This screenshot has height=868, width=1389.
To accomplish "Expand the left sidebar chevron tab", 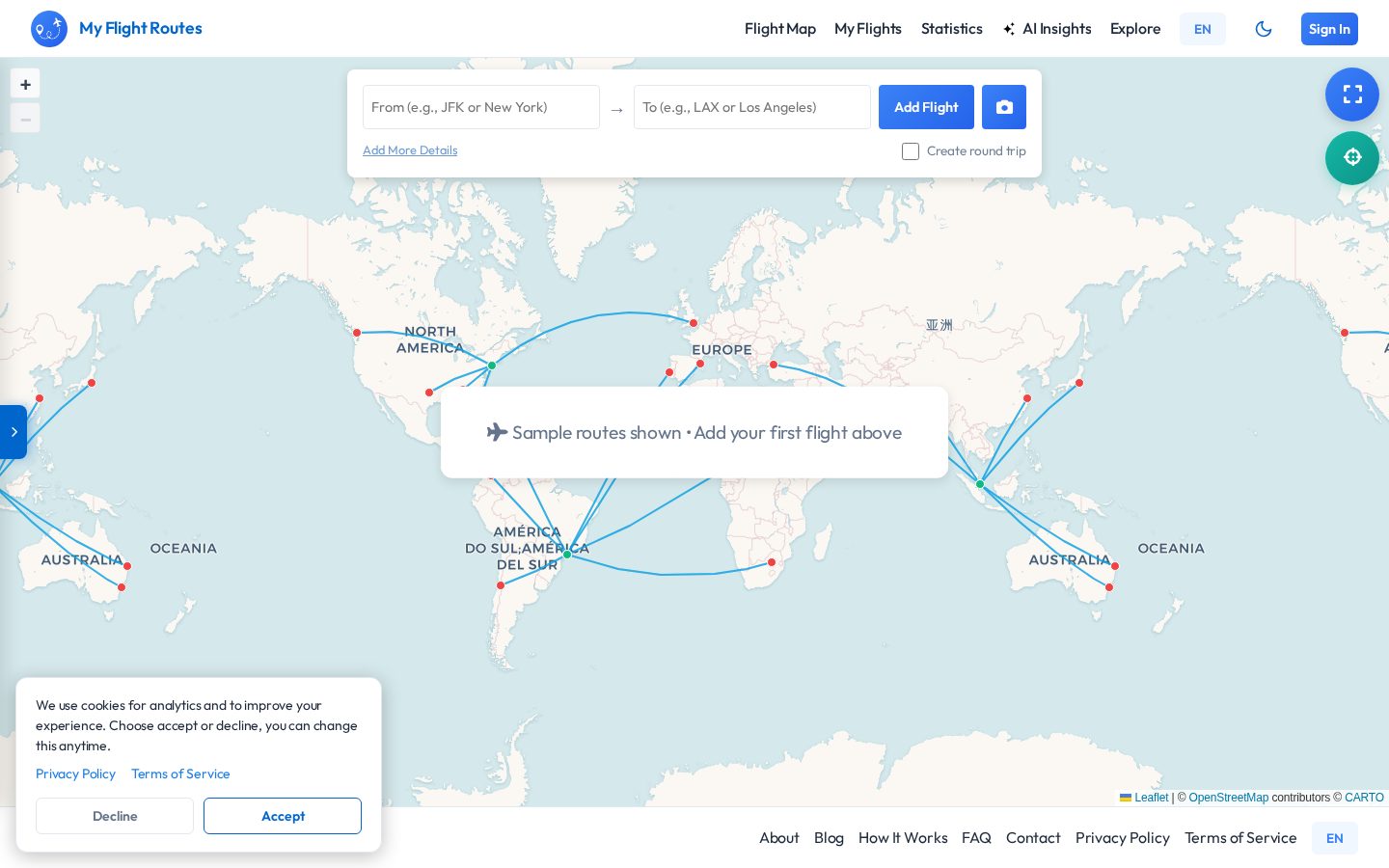I will 14,432.
